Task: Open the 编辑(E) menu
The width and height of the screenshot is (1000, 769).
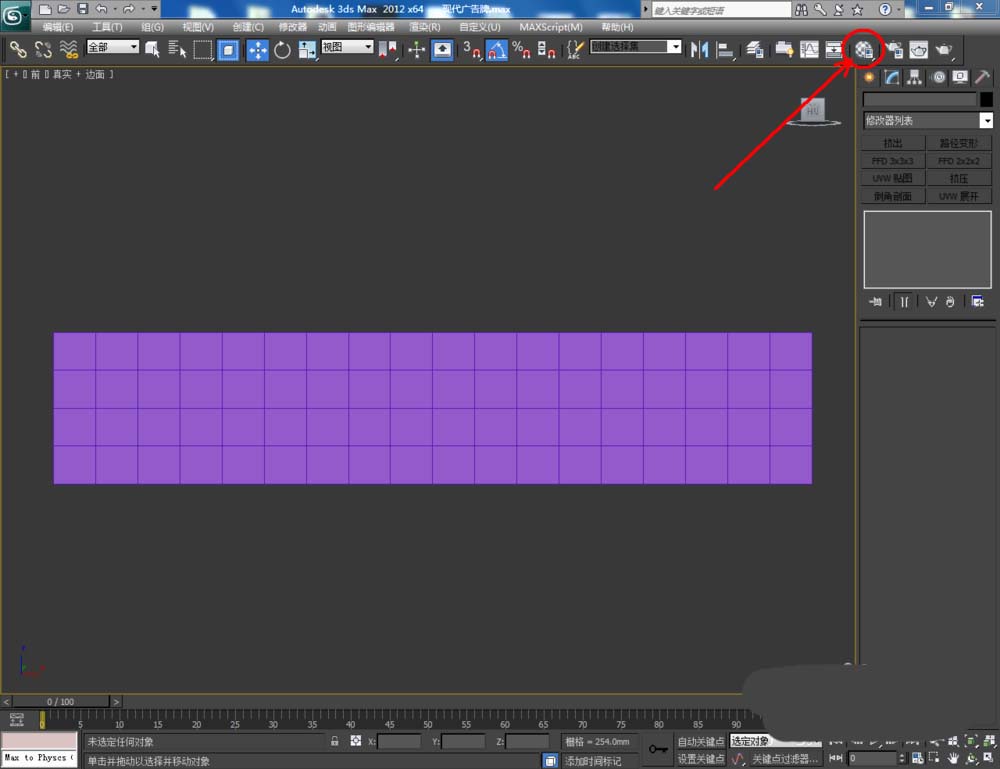Action: [57, 27]
